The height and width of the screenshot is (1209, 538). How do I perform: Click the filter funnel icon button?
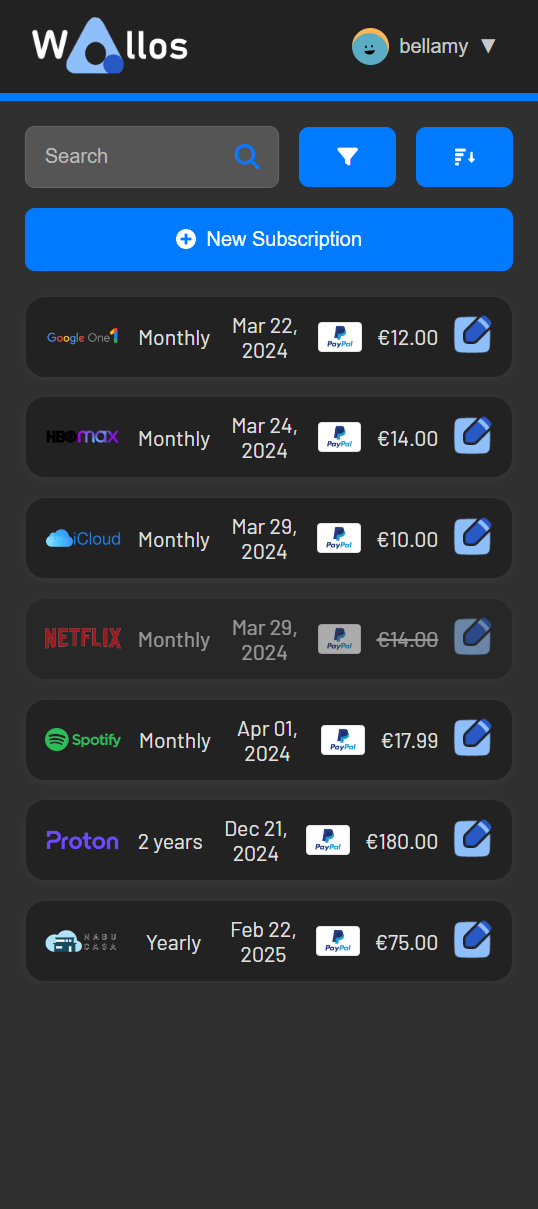click(347, 157)
